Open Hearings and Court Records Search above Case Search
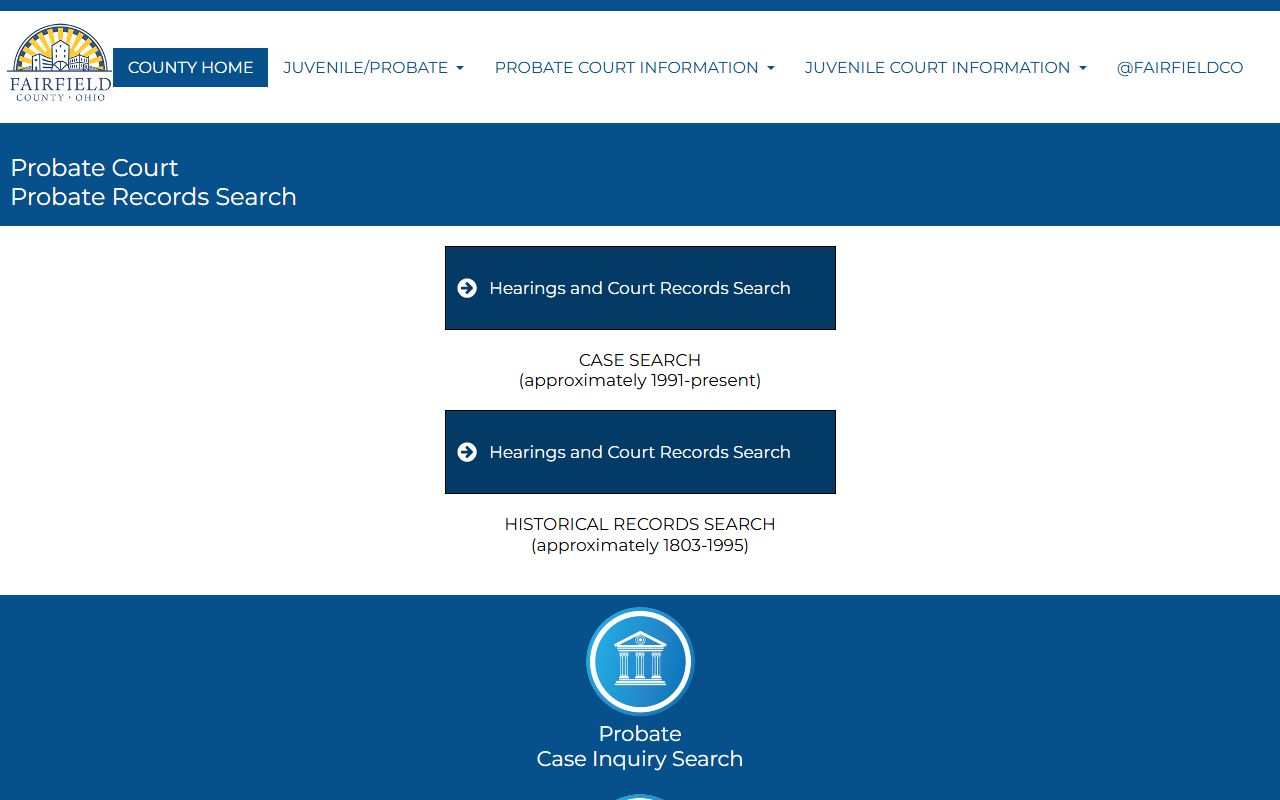The image size is (1280, 800). [x=640, y=288]
